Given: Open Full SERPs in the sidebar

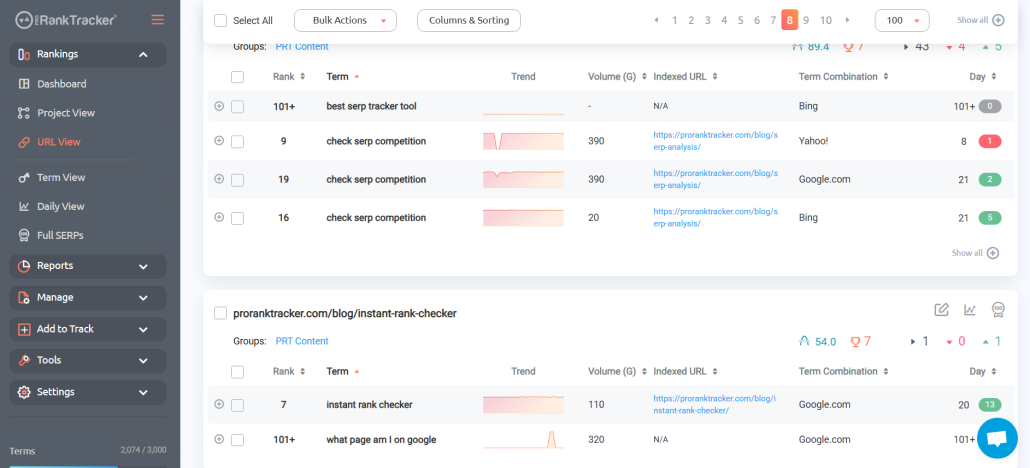Looking at the screenshot, I should click(60, 235).
